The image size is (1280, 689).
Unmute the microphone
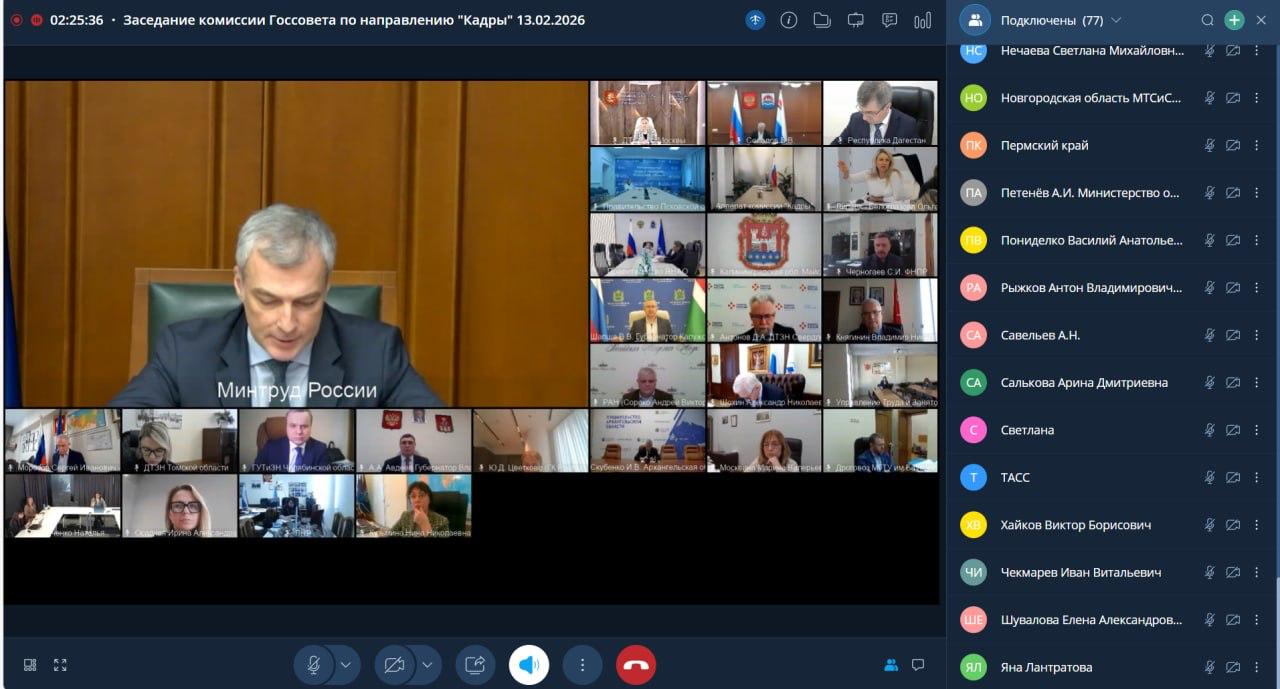coord(313,665)
